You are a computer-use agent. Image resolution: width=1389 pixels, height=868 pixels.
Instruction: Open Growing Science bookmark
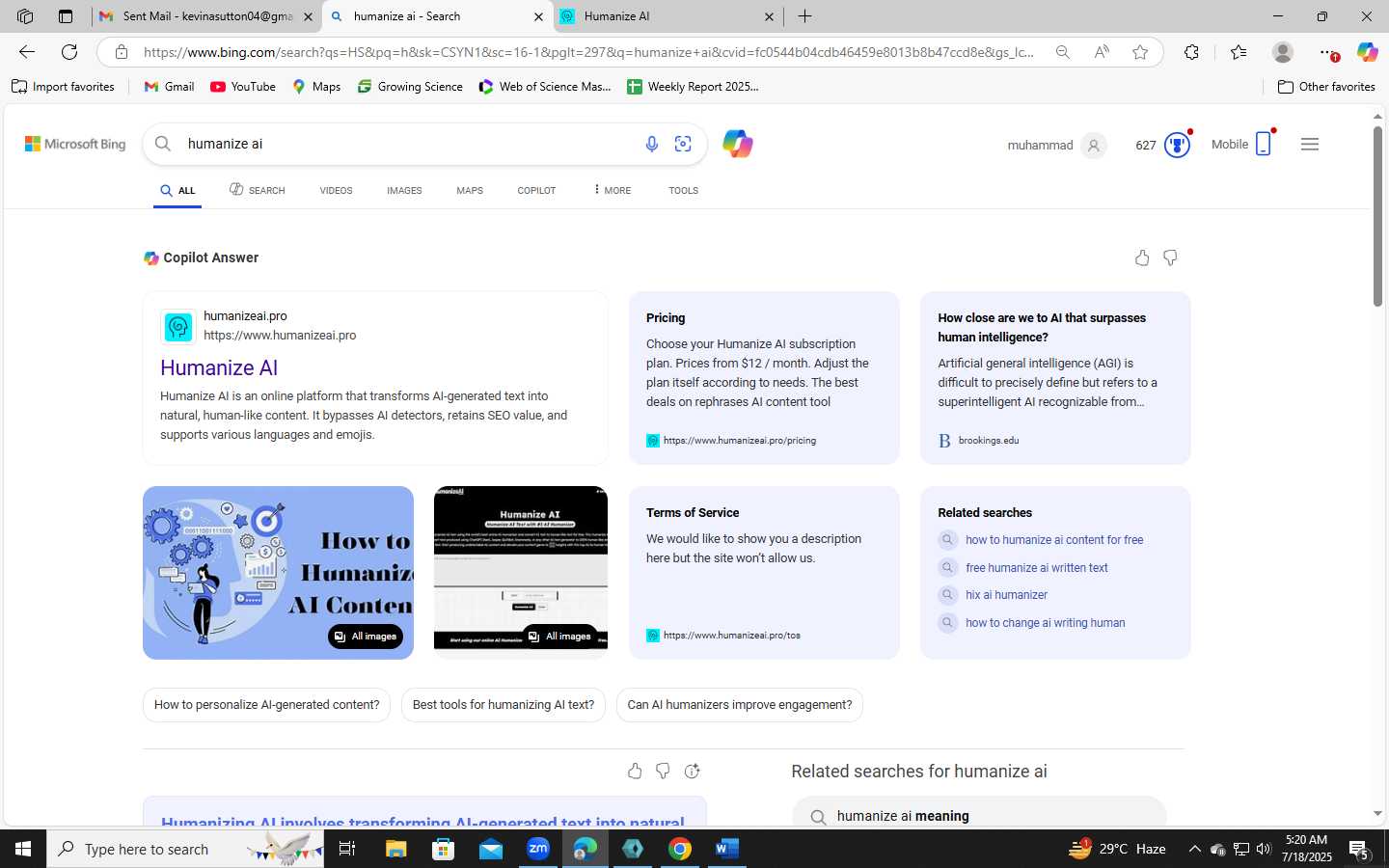(x=410, y=87)
